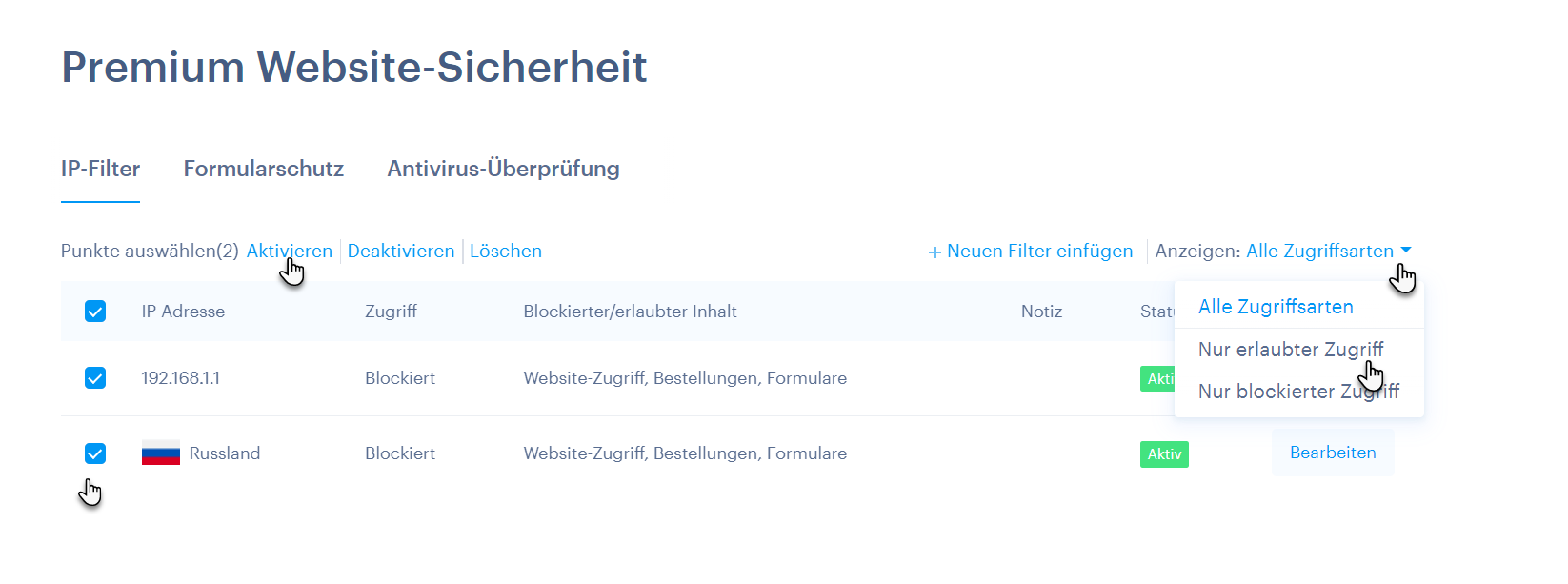Uncheck the Russland row checkbox
Image resolution: width=1568 pixels, height=584 pixels.
click(x=95, y=453)
